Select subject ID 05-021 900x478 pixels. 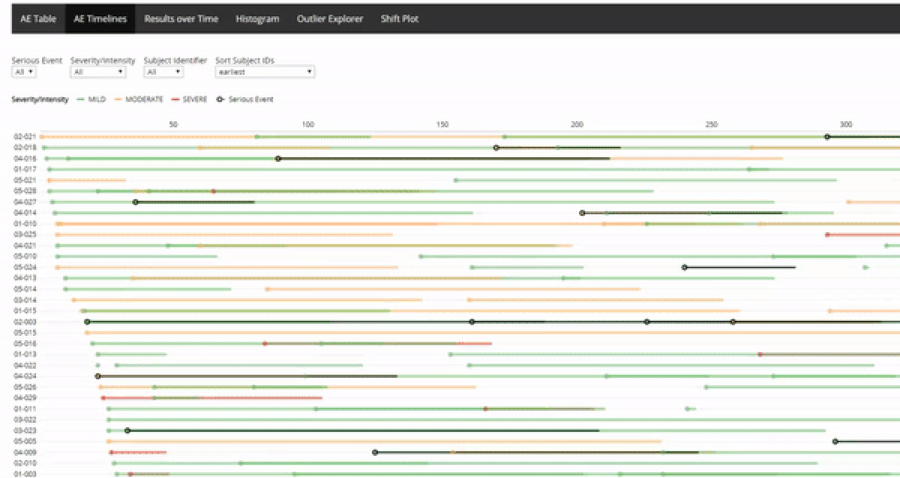(25, 180)
